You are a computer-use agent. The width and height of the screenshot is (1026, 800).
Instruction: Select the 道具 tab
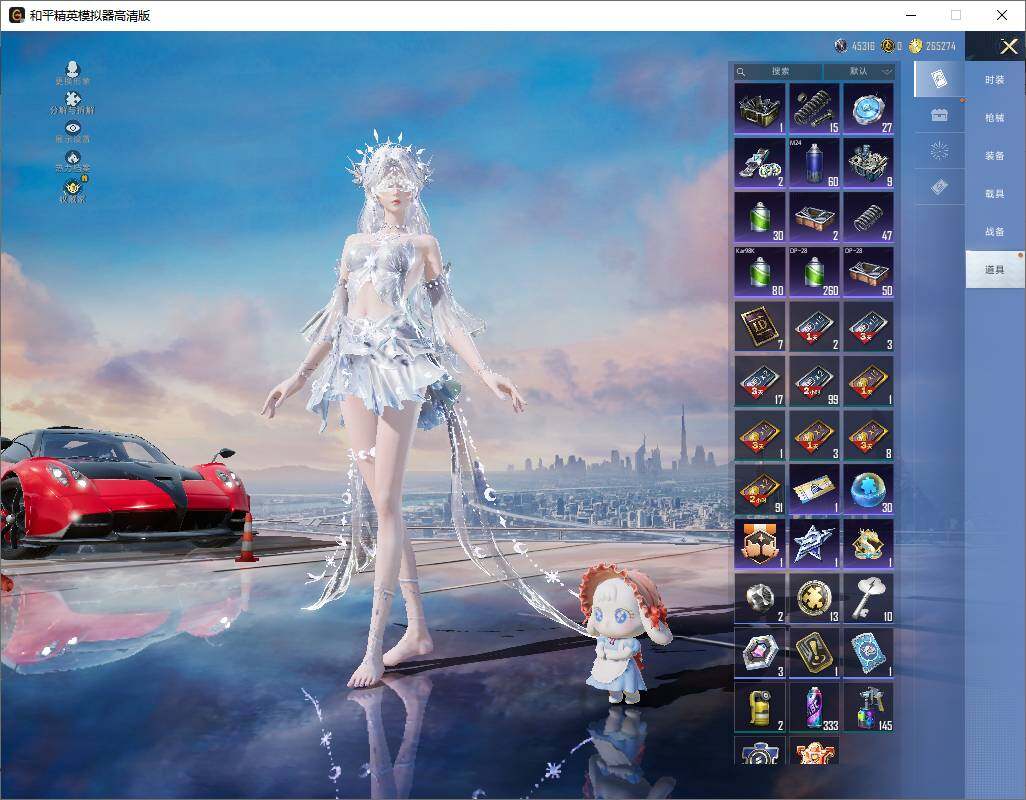tap(995, 270)
